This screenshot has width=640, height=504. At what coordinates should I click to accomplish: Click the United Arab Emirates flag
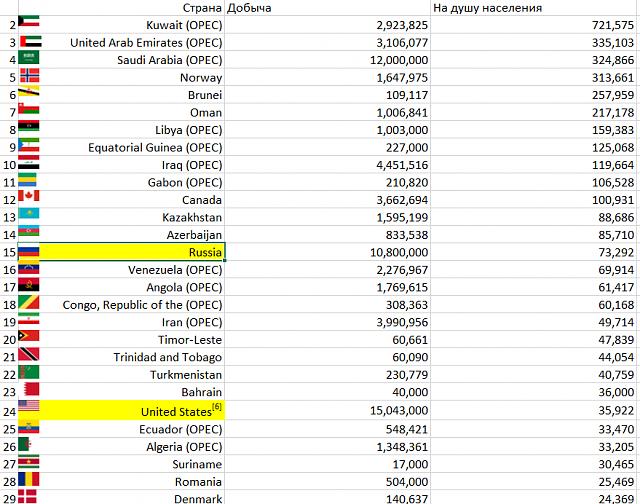(x=31, y=41)
